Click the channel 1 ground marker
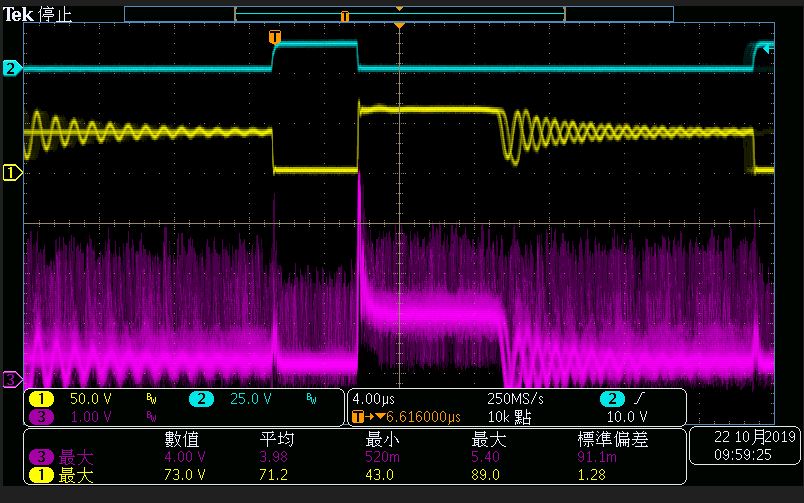Screen dimensions: 804x503 (11, 172)
